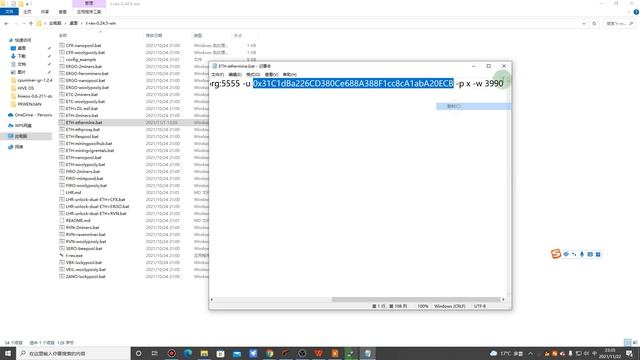
Task: Open the Notepad View menu
Action: [271, 74]
